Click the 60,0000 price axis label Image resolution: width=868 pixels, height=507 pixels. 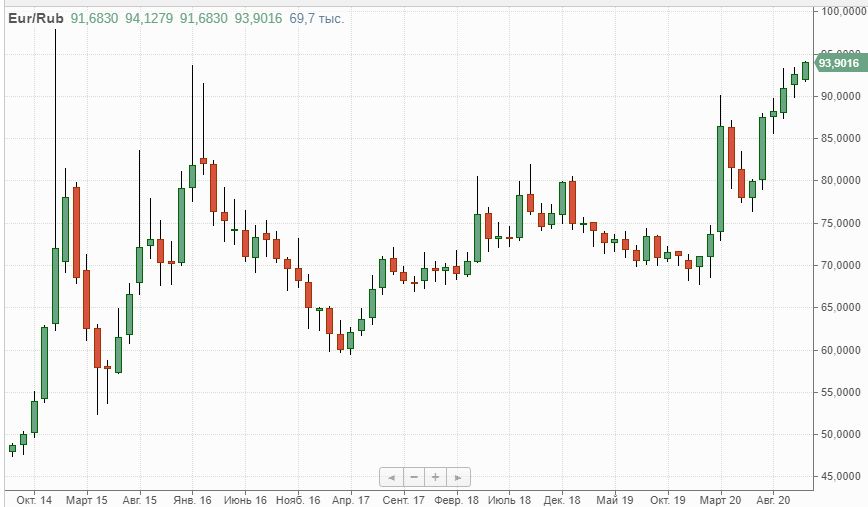840,350
